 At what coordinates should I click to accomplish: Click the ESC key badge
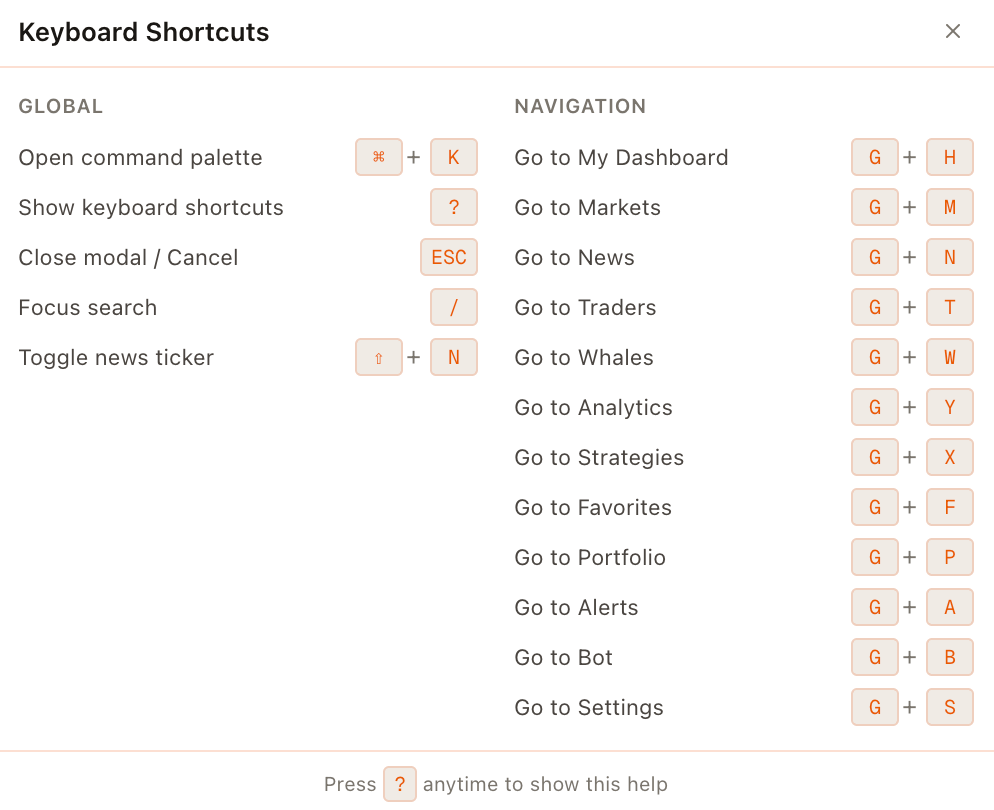448,257
